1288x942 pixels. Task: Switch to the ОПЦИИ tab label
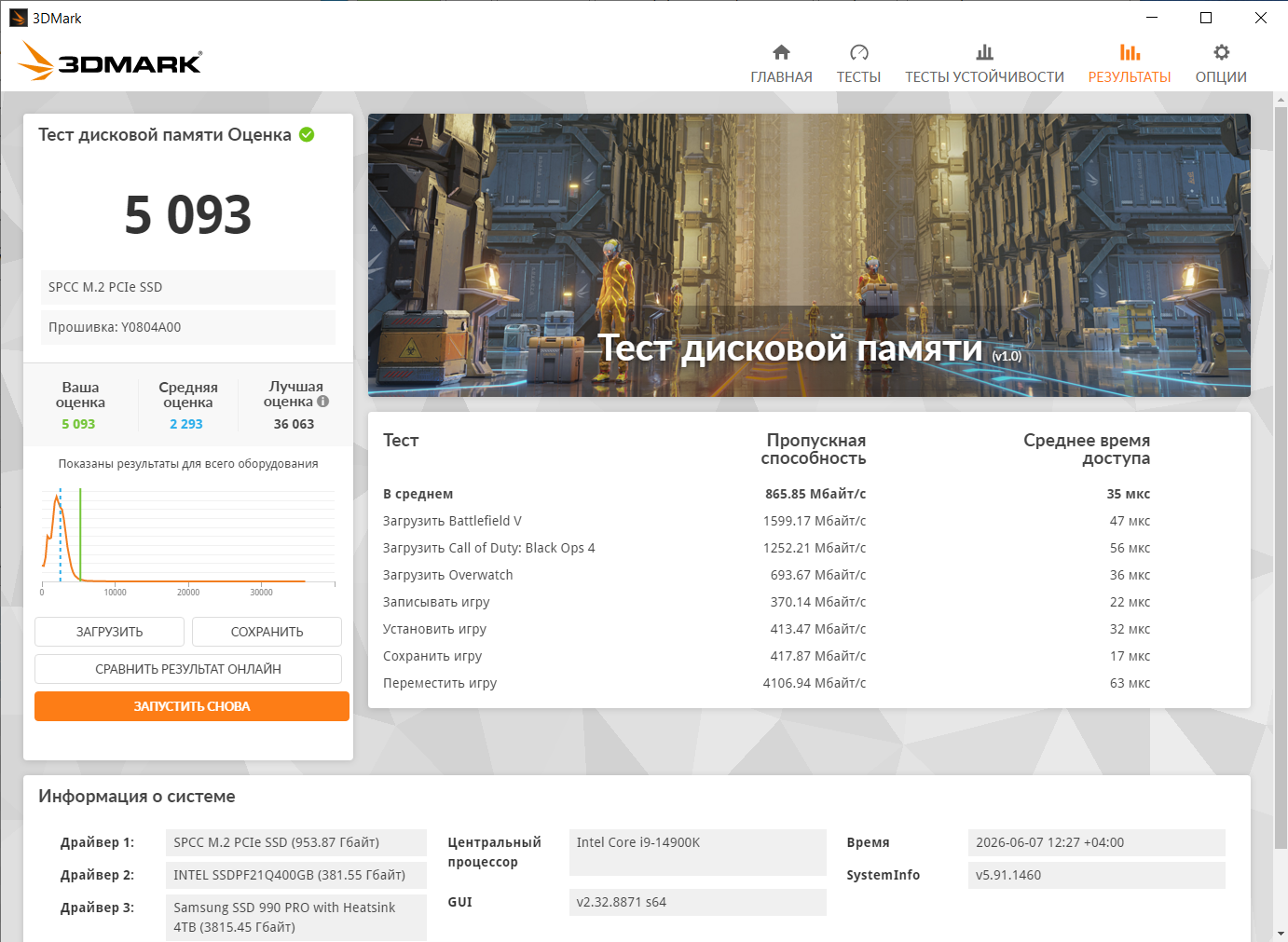tap(1221, 77)
